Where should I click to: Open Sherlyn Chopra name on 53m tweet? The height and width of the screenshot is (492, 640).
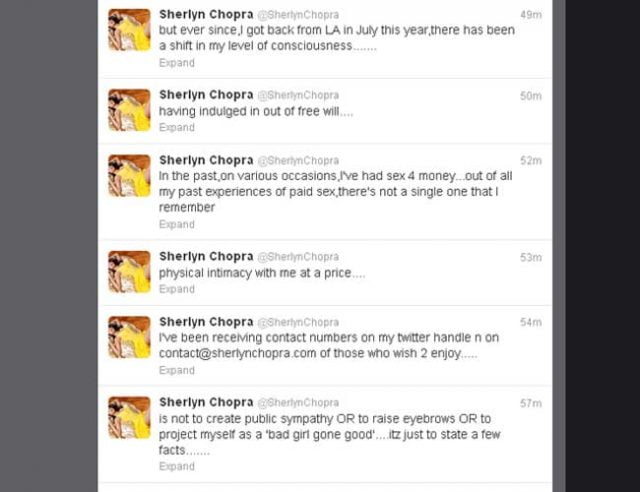(206, 257)
